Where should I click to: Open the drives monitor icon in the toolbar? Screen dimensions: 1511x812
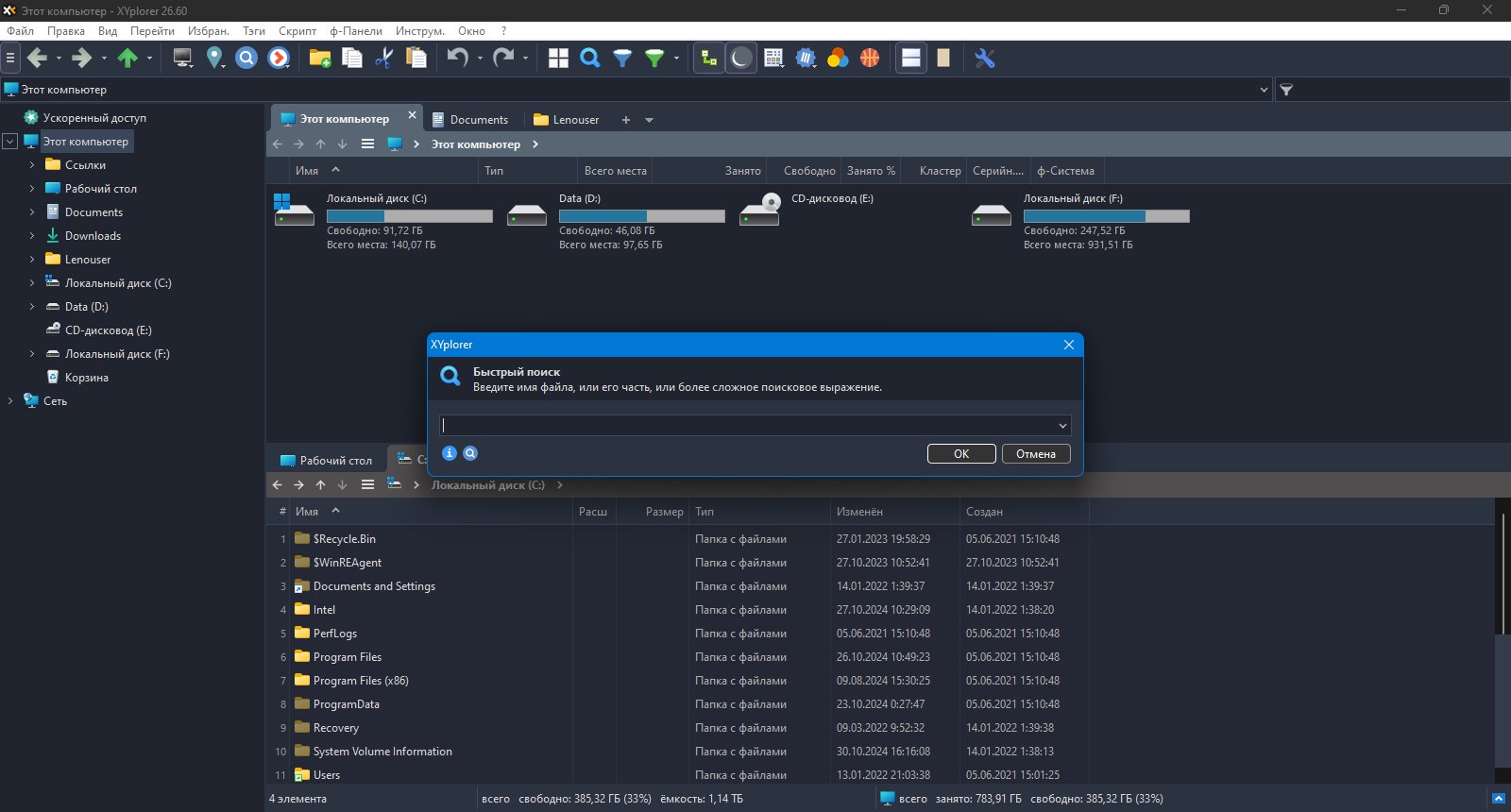pos(183,59)
